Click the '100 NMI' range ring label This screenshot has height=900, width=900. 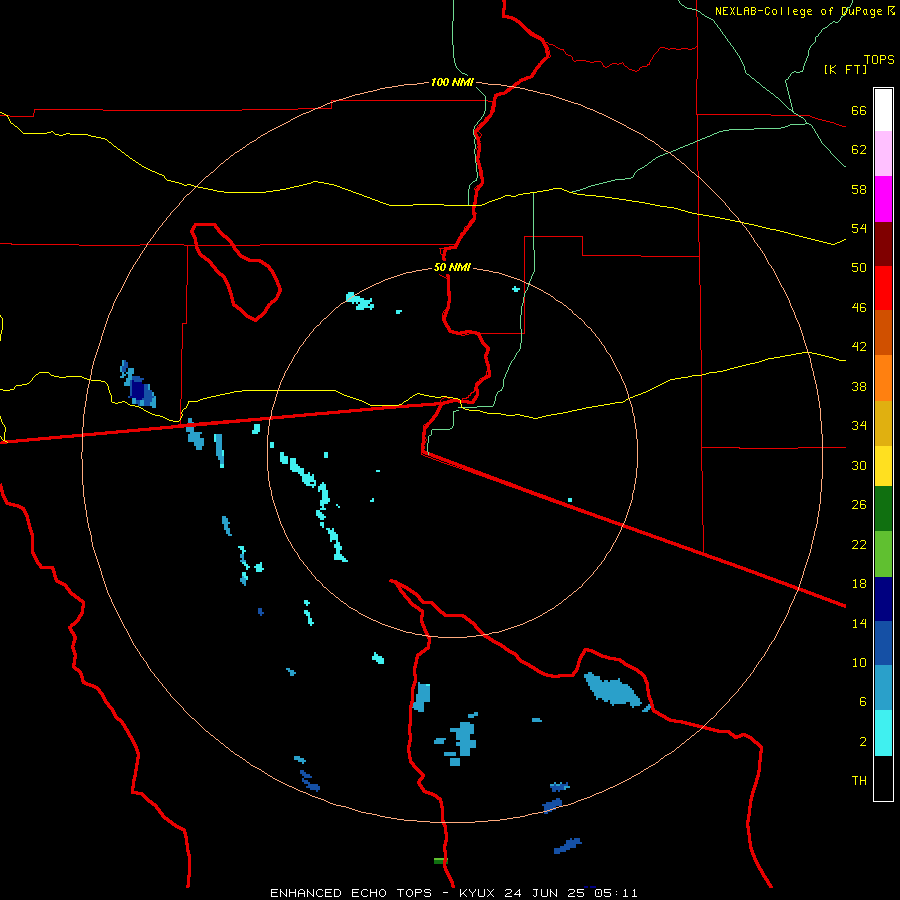452,82
